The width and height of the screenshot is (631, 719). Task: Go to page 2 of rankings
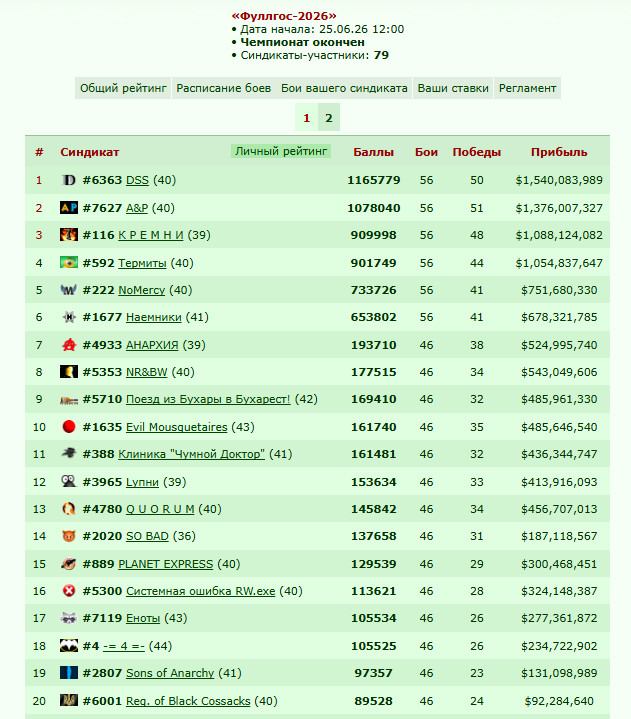(329, 118)
